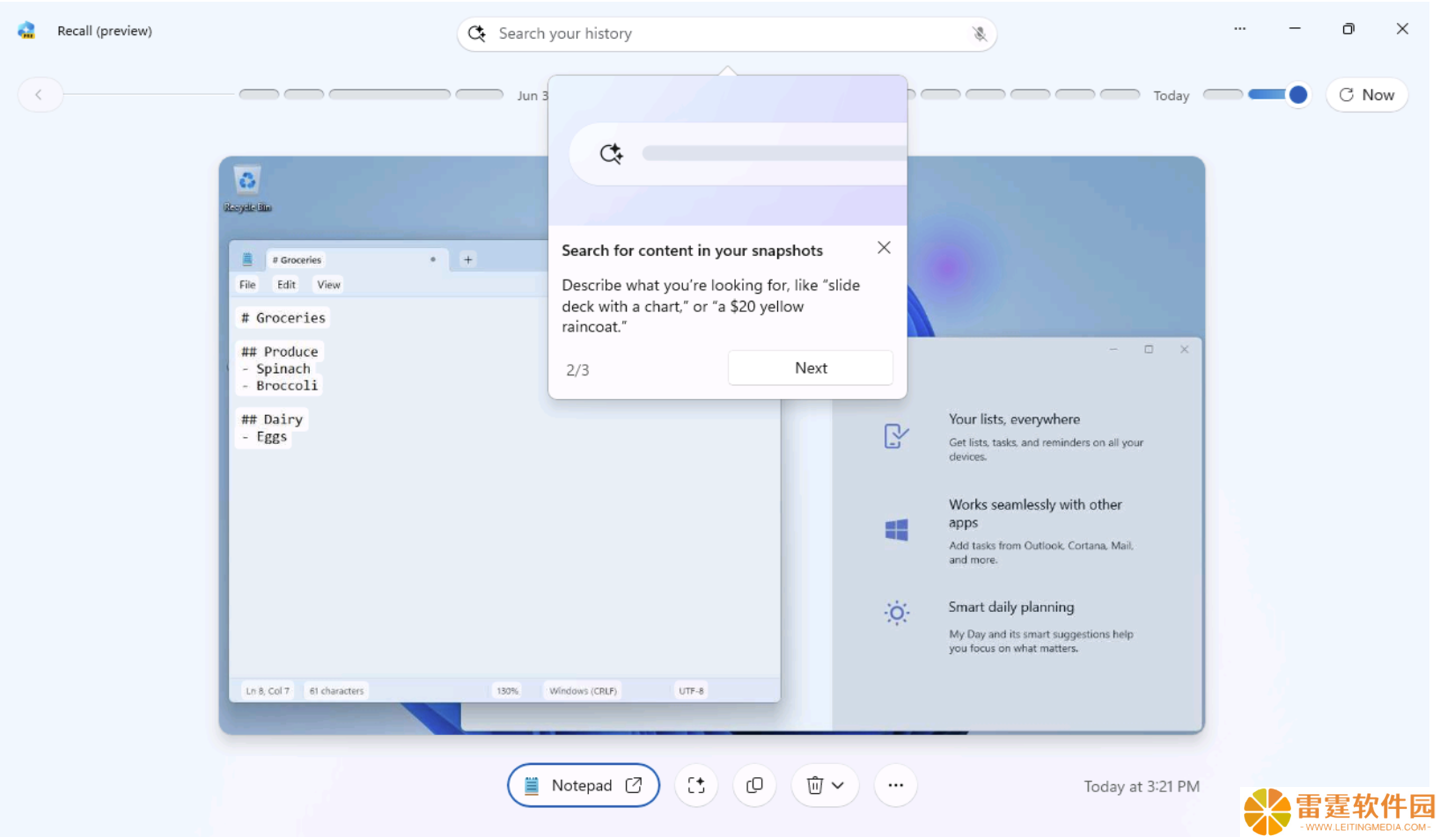The image size is (1440, 837).
Task: Activate the sparkle screen-region selection icon
Action: click(x=696, y=785)
